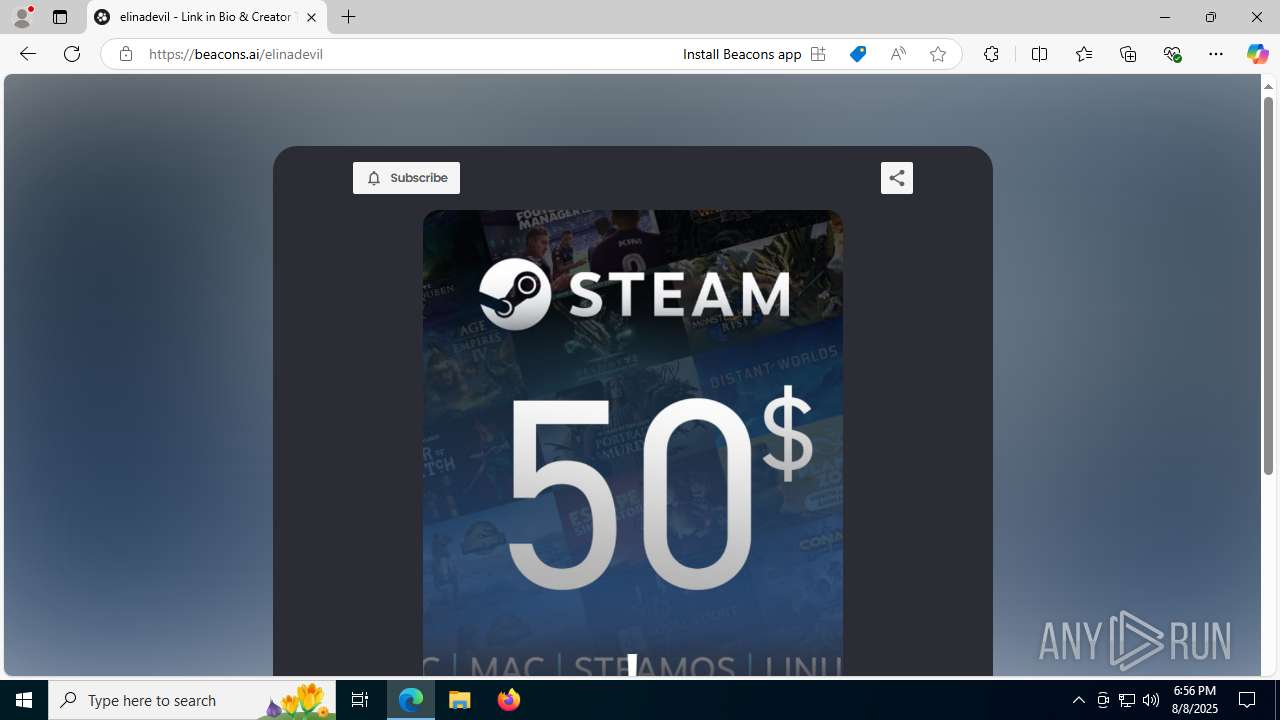Install Beacons app icon in address bar

tap(818, 54)
